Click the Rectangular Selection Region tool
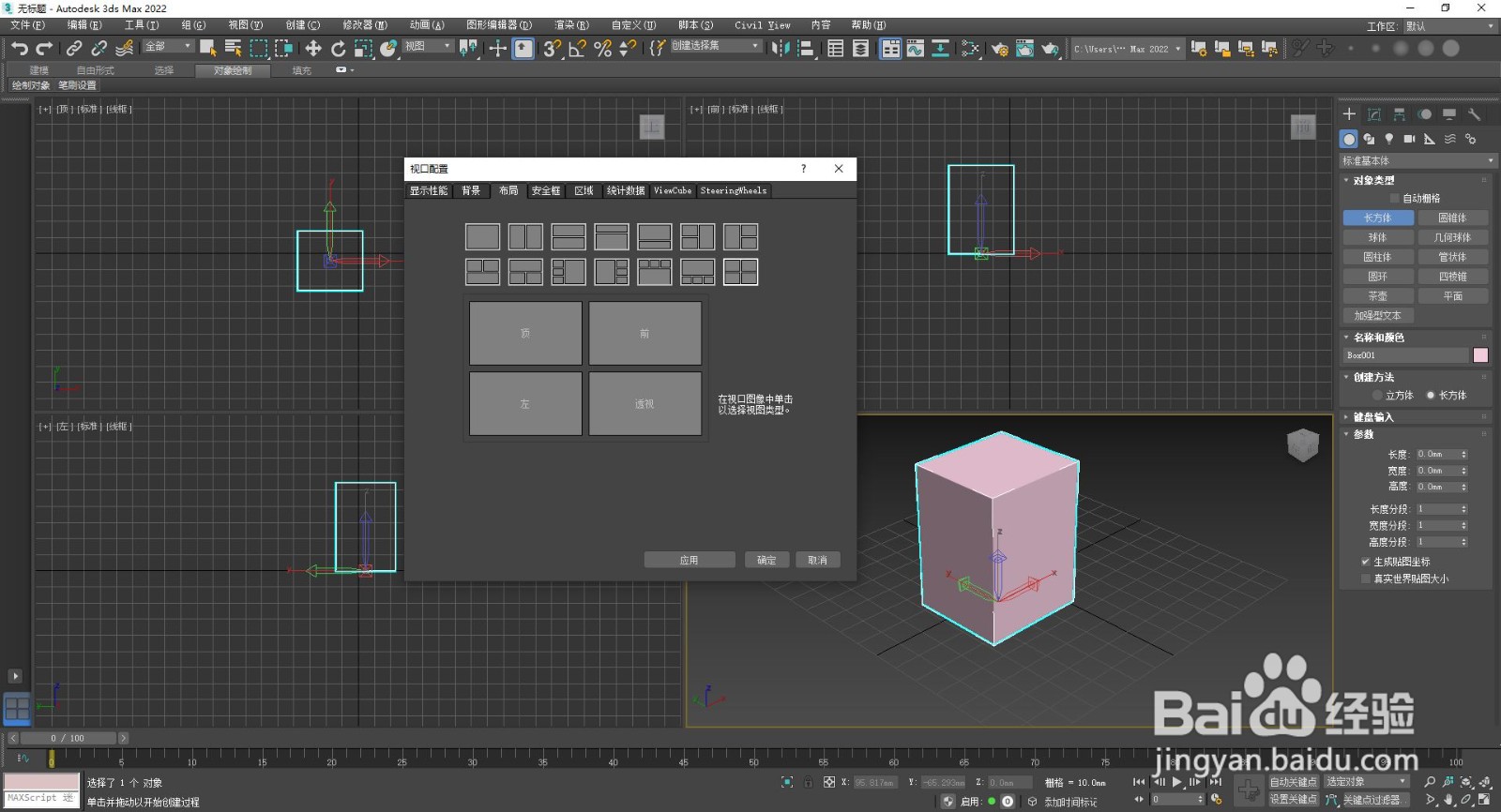Image resolution: width=1501 pixels, height=812 pixels. click(x=259, y=48)
